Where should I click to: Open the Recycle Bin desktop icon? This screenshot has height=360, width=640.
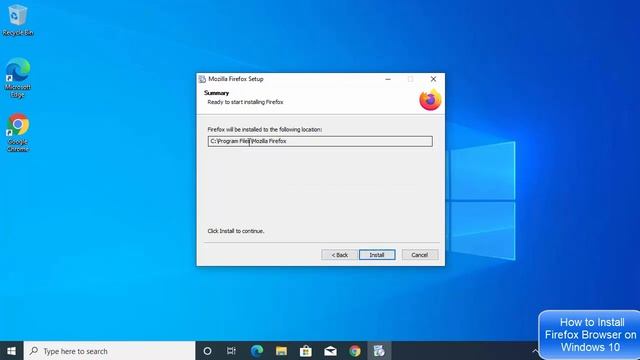coord(18,20)
